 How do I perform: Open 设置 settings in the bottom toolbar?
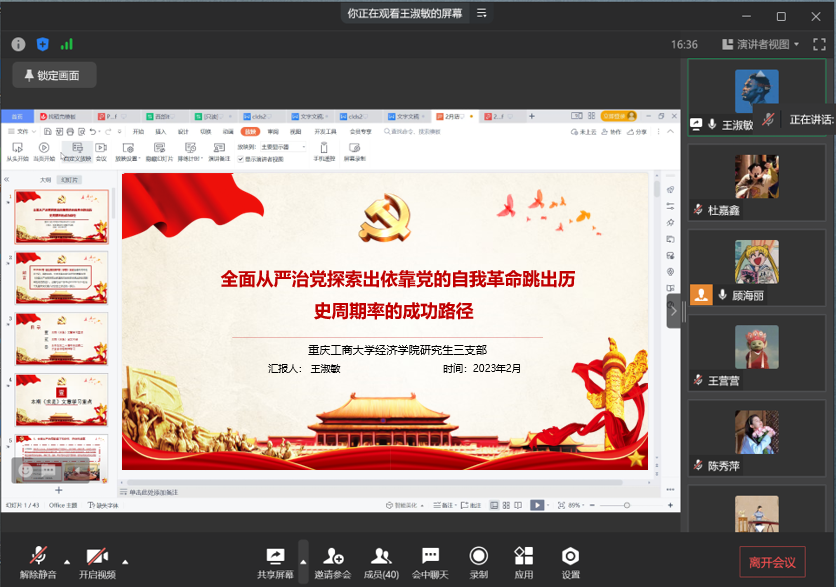click(x=570, y=561)
